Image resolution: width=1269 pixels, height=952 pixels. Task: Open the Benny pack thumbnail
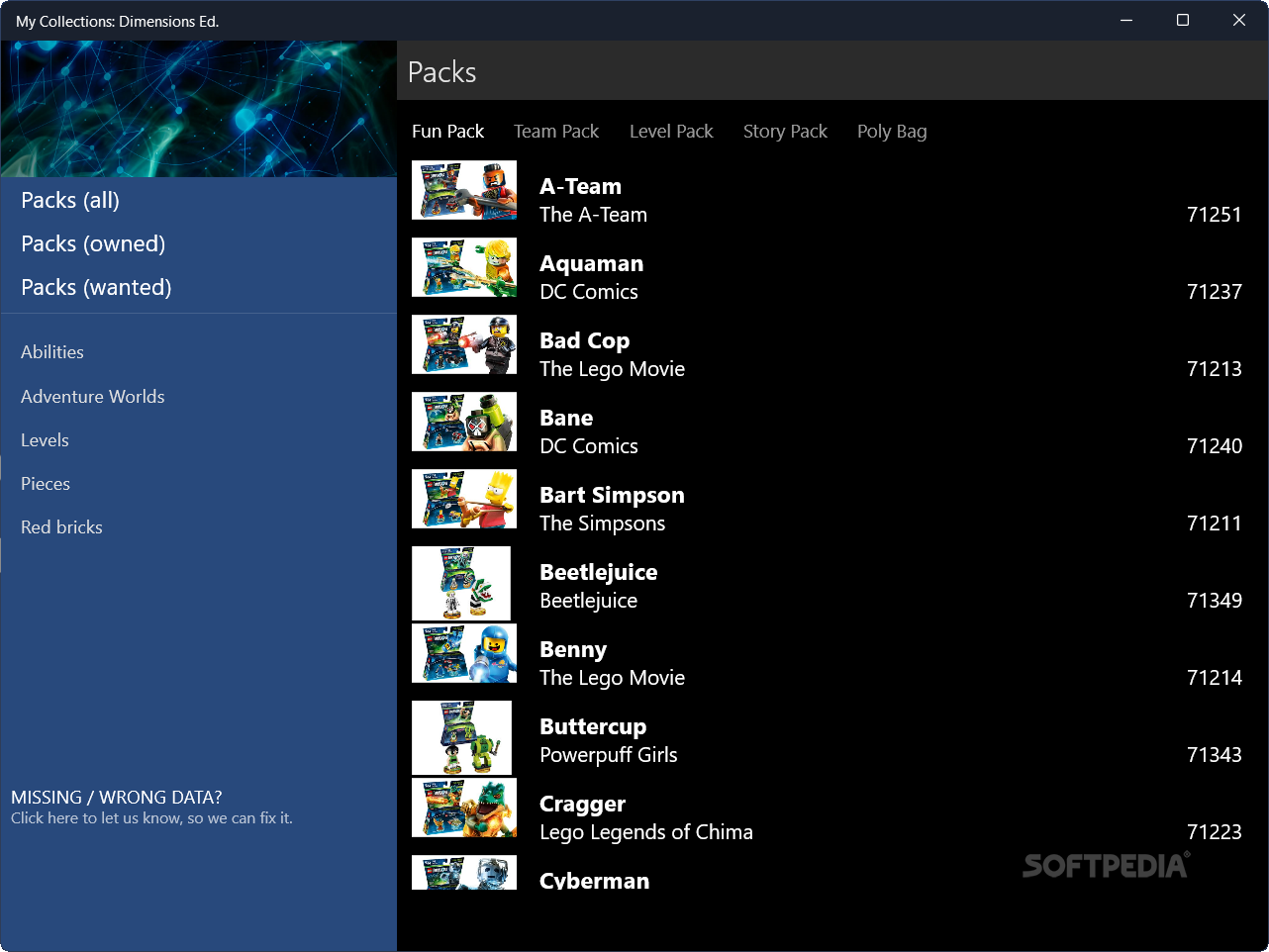[x=464, y=653]
